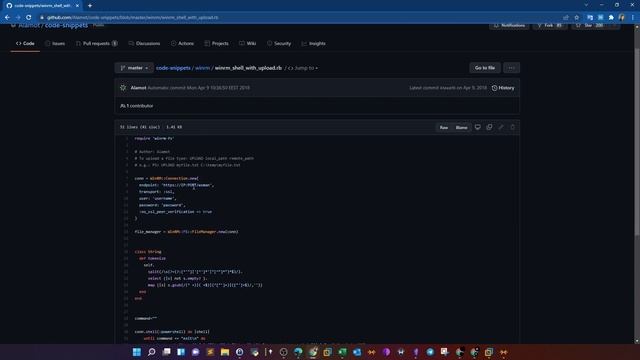Open the Extensions puzzle icon
Image resolution: width=640 pixels, height=360 pixels.
[611, 18]
